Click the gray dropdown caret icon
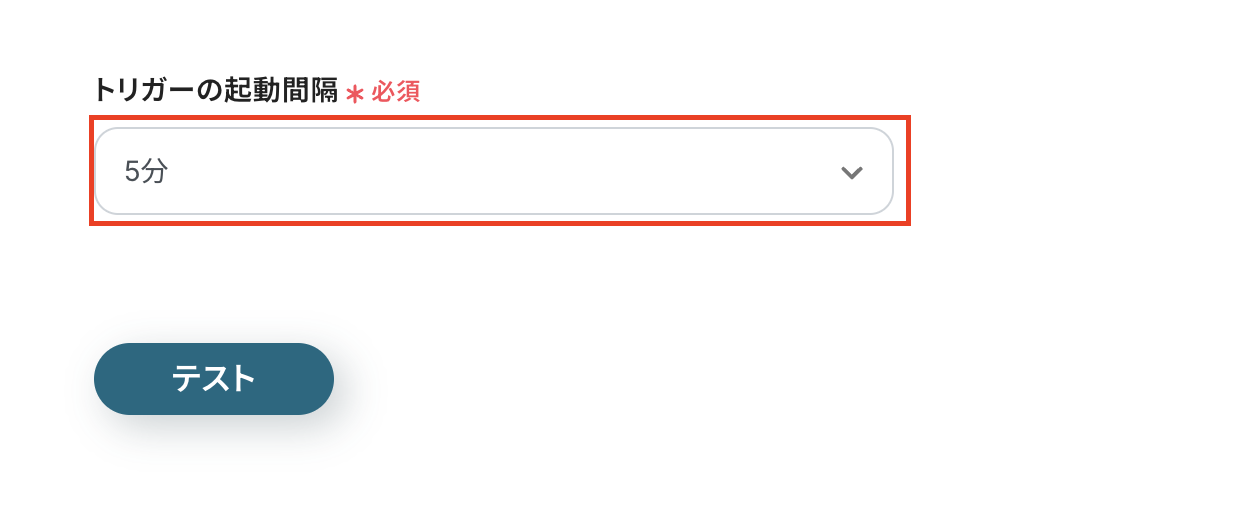 851,172
